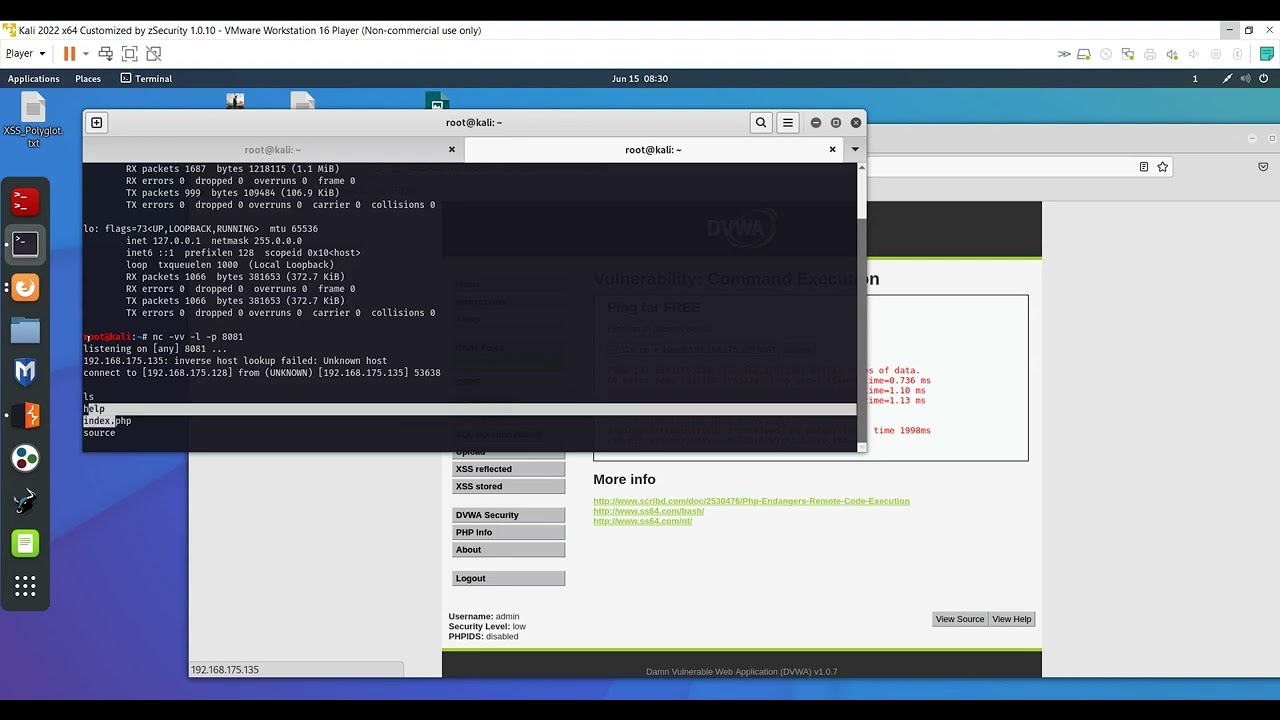Screen dimensions: 1280x720
Task: Open DVWA Security page
Action: (508, 515)
